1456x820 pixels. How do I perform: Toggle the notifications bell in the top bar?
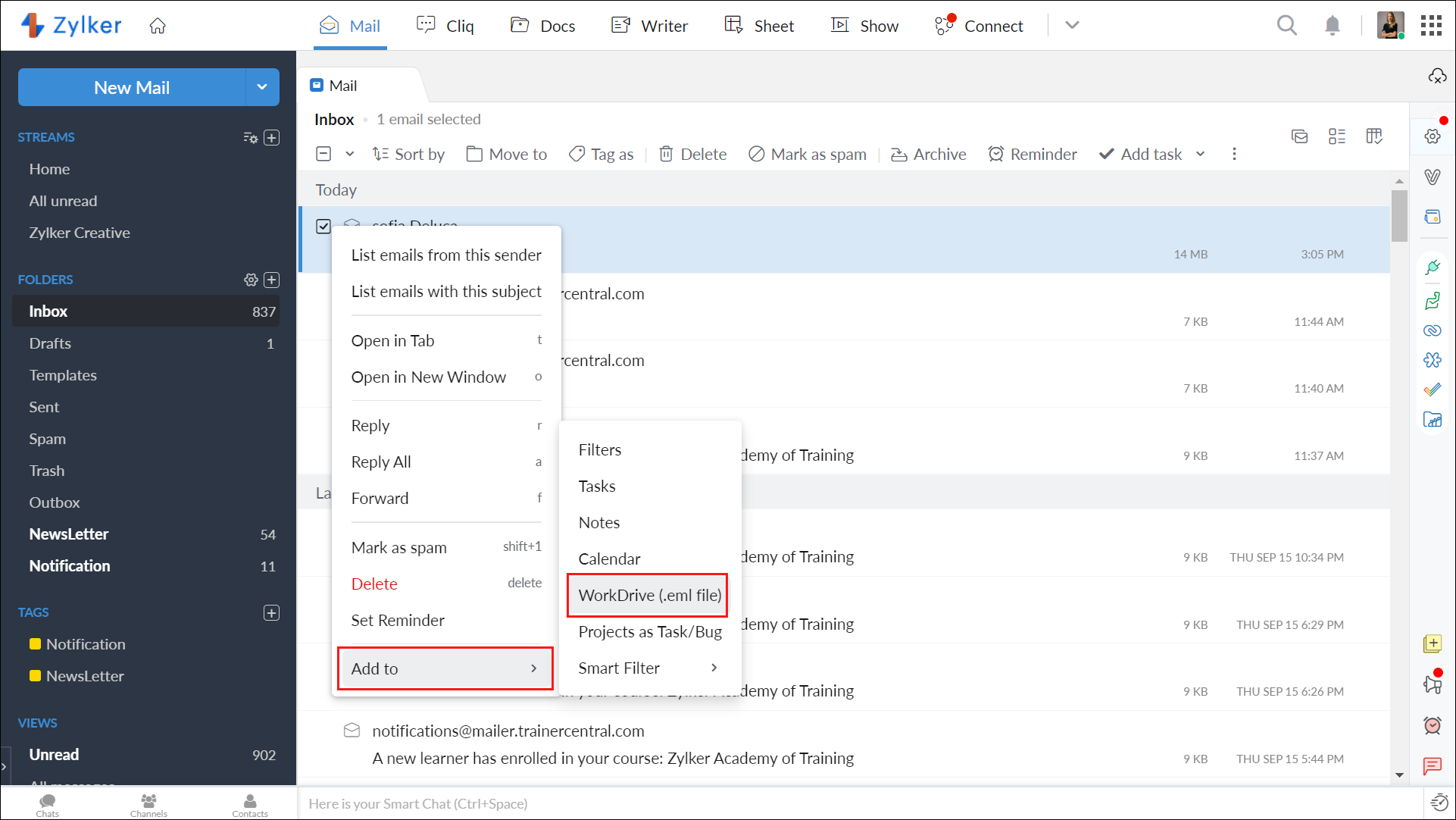(x=1333, y=25)
